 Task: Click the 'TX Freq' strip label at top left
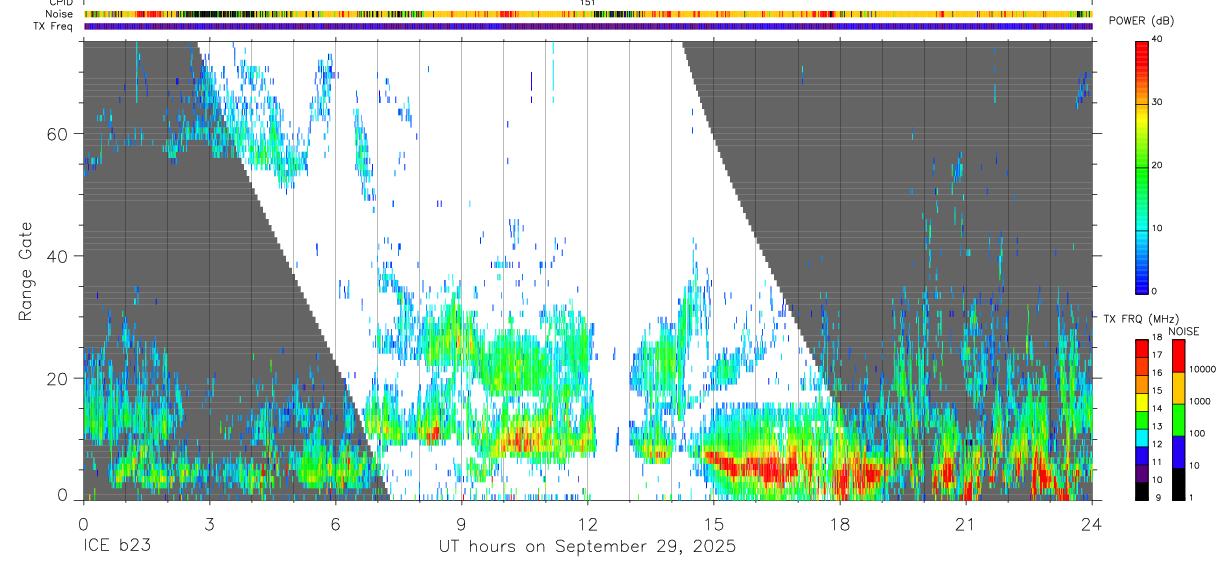54,26
